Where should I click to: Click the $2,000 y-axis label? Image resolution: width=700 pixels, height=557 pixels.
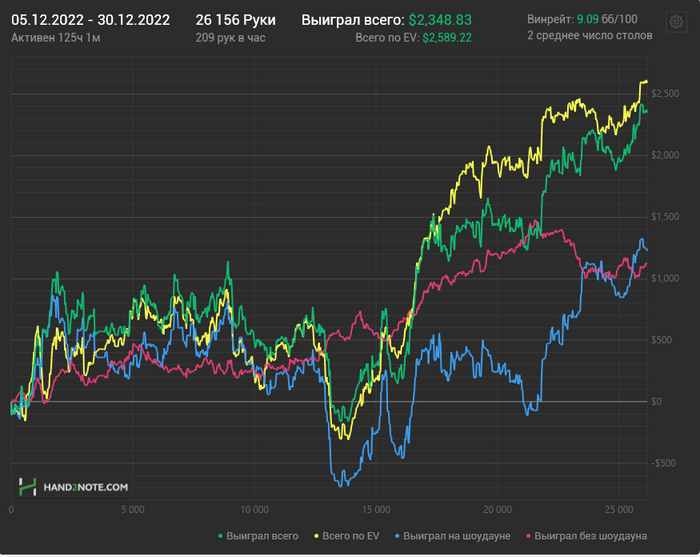click(x=665, y=155)
